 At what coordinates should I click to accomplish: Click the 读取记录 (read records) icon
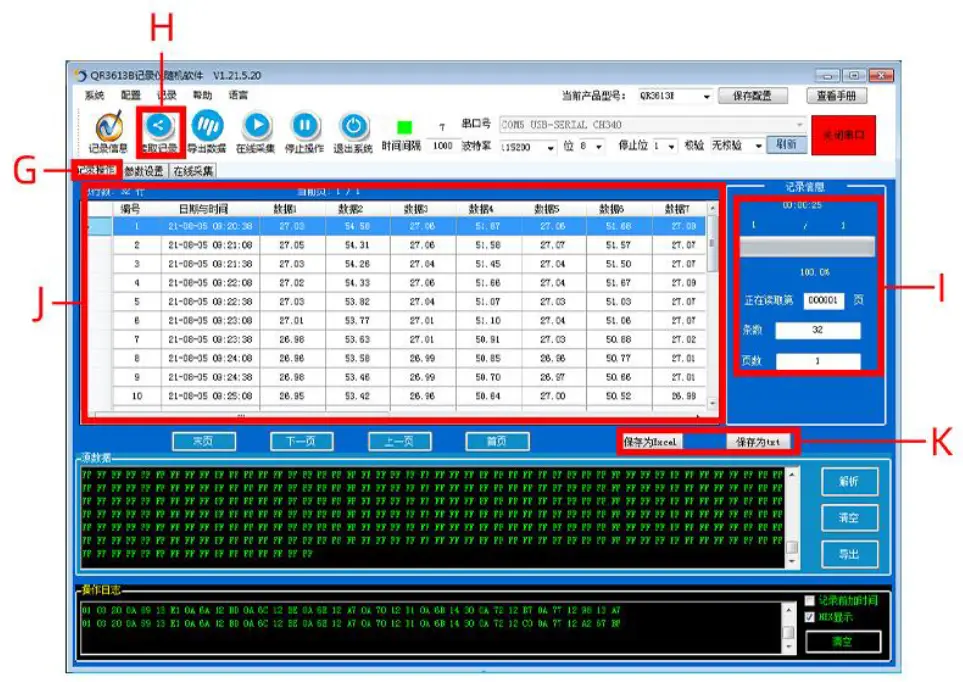click(160, 126)
